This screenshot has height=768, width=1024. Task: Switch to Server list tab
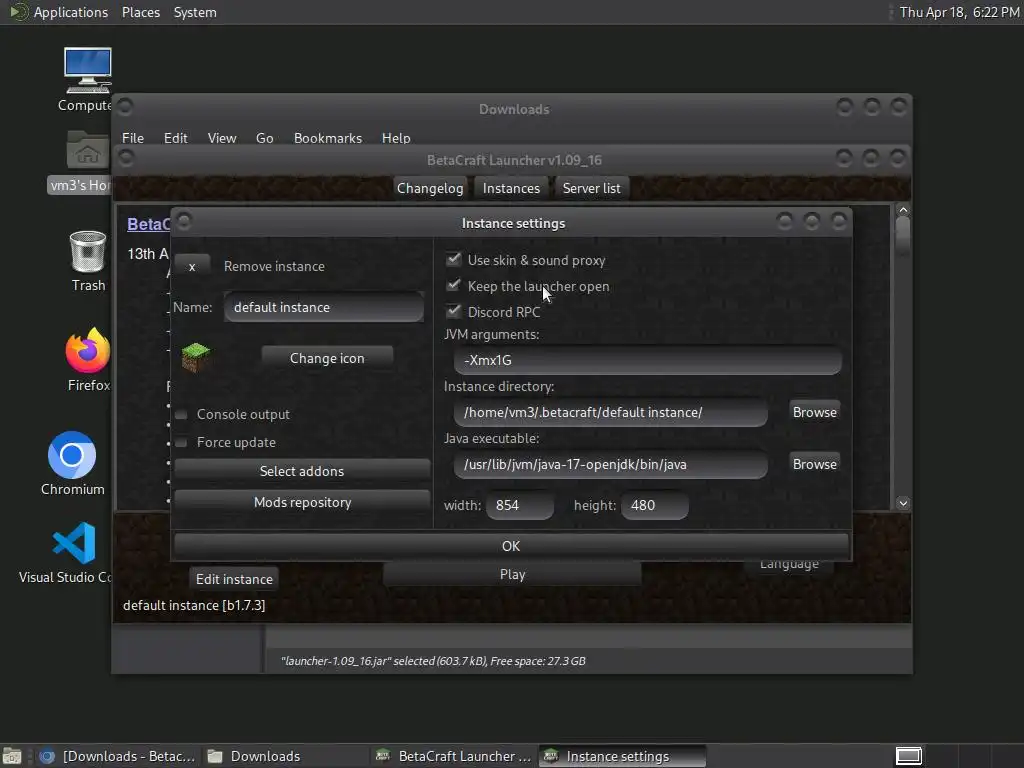[x=592, y=188]
